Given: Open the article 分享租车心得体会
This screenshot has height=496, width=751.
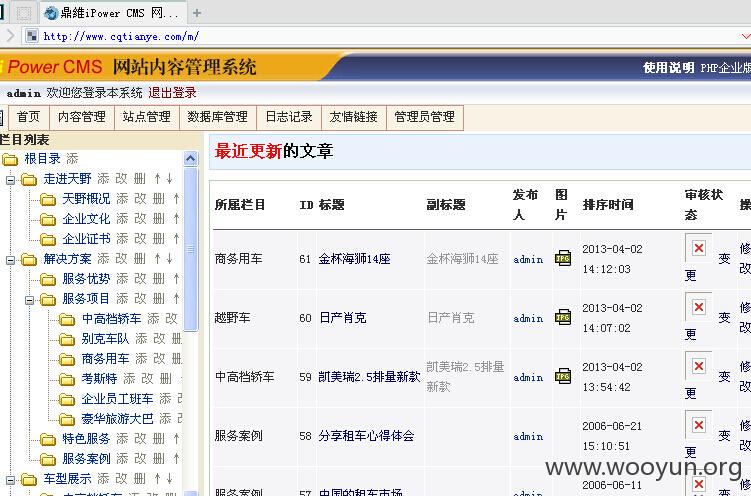Looking at the screenshot, I should (x=366, y=436).
